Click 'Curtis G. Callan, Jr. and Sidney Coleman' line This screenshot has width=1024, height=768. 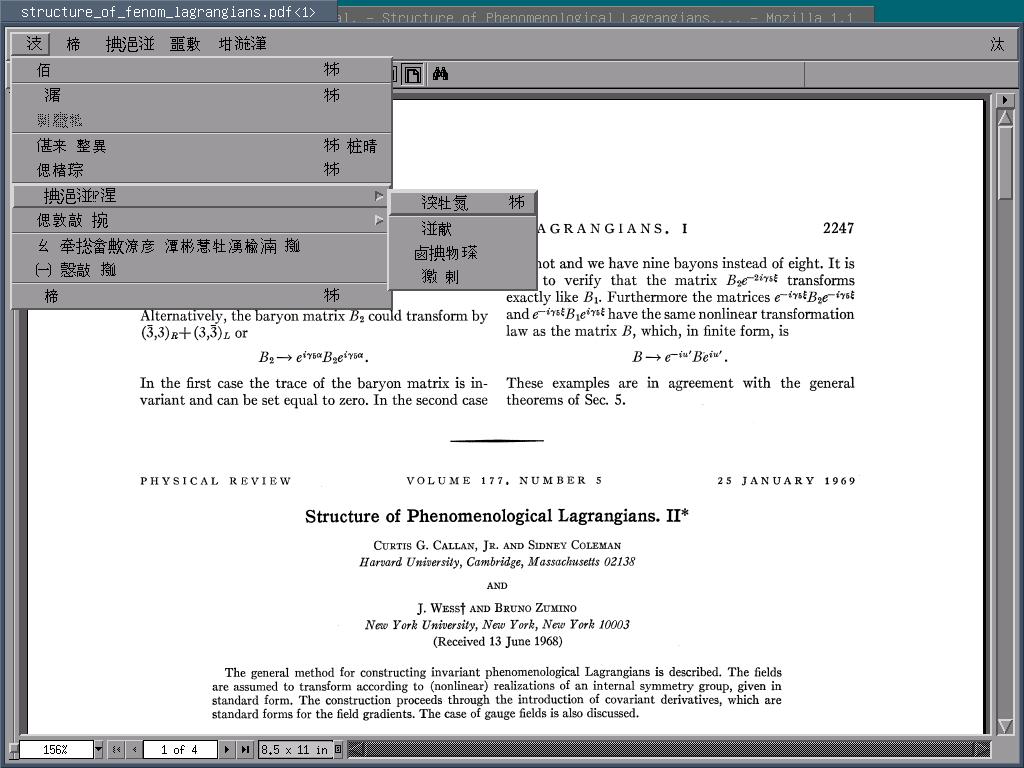(497, 545)
